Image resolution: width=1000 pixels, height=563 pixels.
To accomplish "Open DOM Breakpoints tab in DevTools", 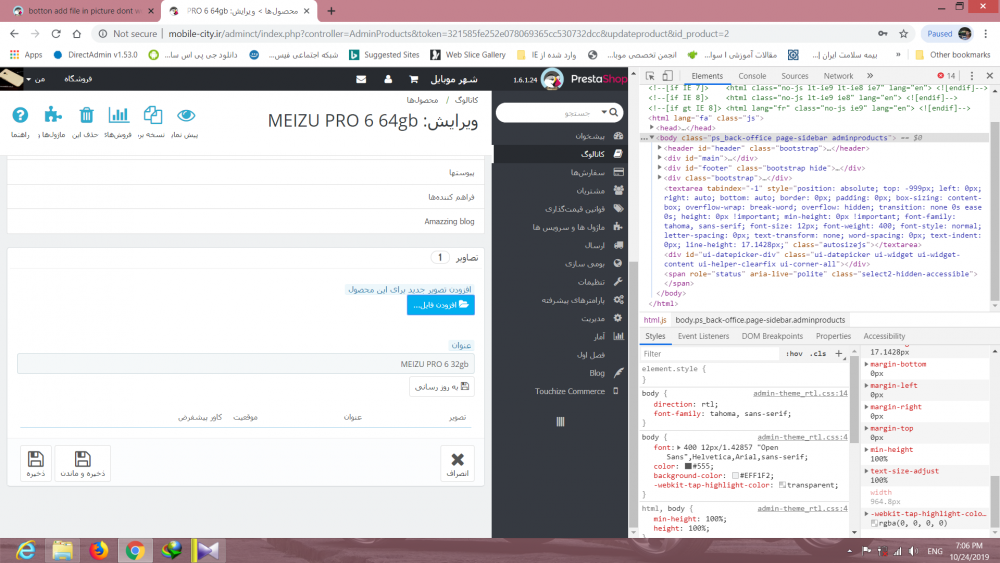I will tap(772, 336).
